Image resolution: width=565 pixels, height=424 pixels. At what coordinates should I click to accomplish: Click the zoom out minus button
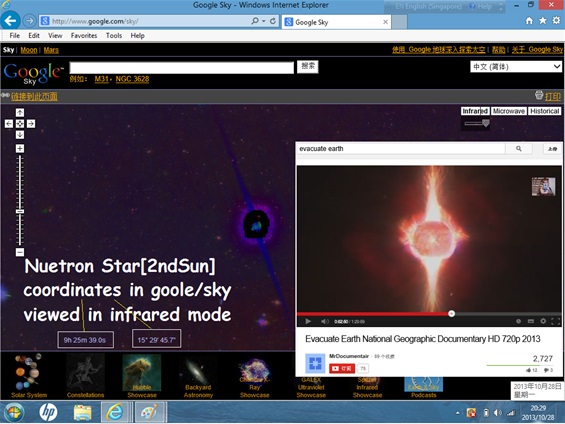tap(20, 252)
